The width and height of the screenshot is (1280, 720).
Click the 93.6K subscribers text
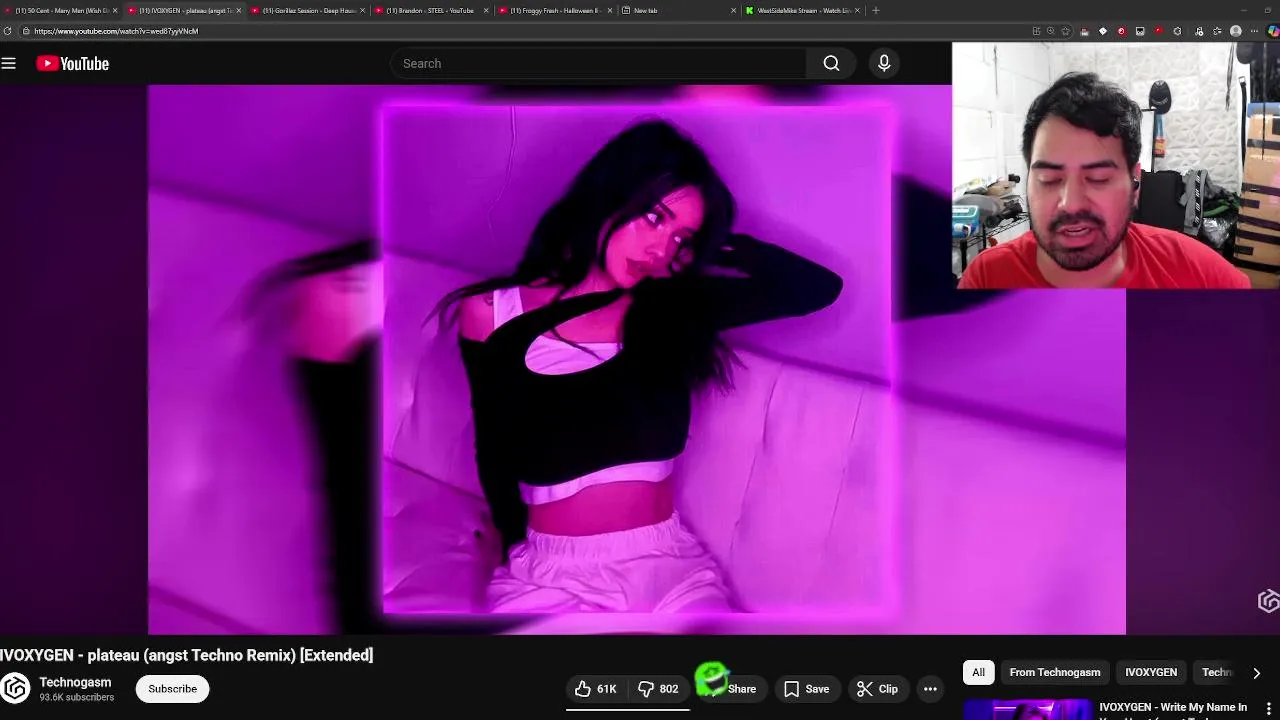pos(77,697)
